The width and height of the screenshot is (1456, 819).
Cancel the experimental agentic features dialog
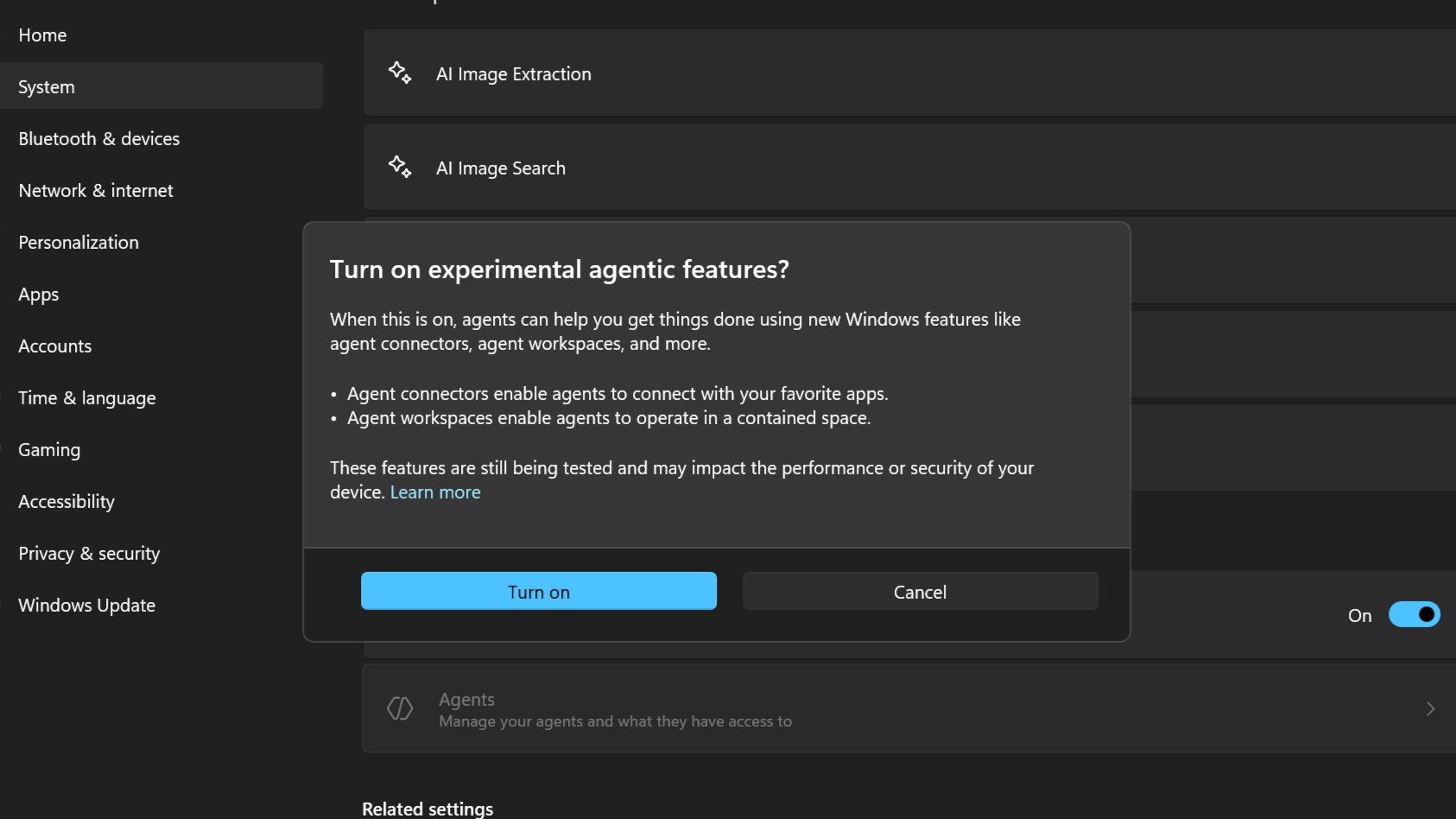point(919,591)
